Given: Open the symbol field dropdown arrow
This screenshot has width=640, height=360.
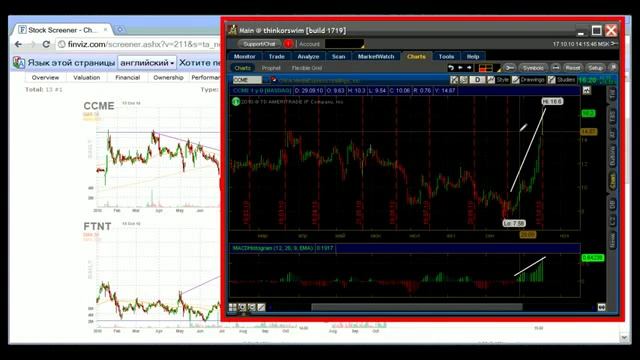Looking at the screenshot, I should (266, 80).
